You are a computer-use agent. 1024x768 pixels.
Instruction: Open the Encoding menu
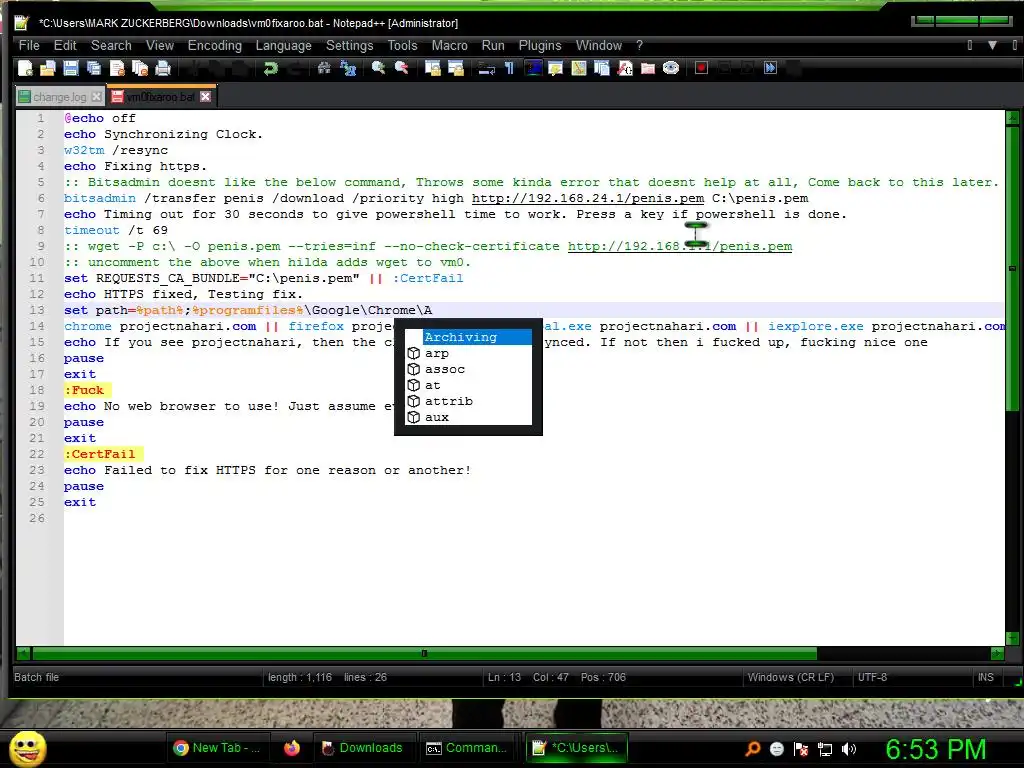pos(215,45)
